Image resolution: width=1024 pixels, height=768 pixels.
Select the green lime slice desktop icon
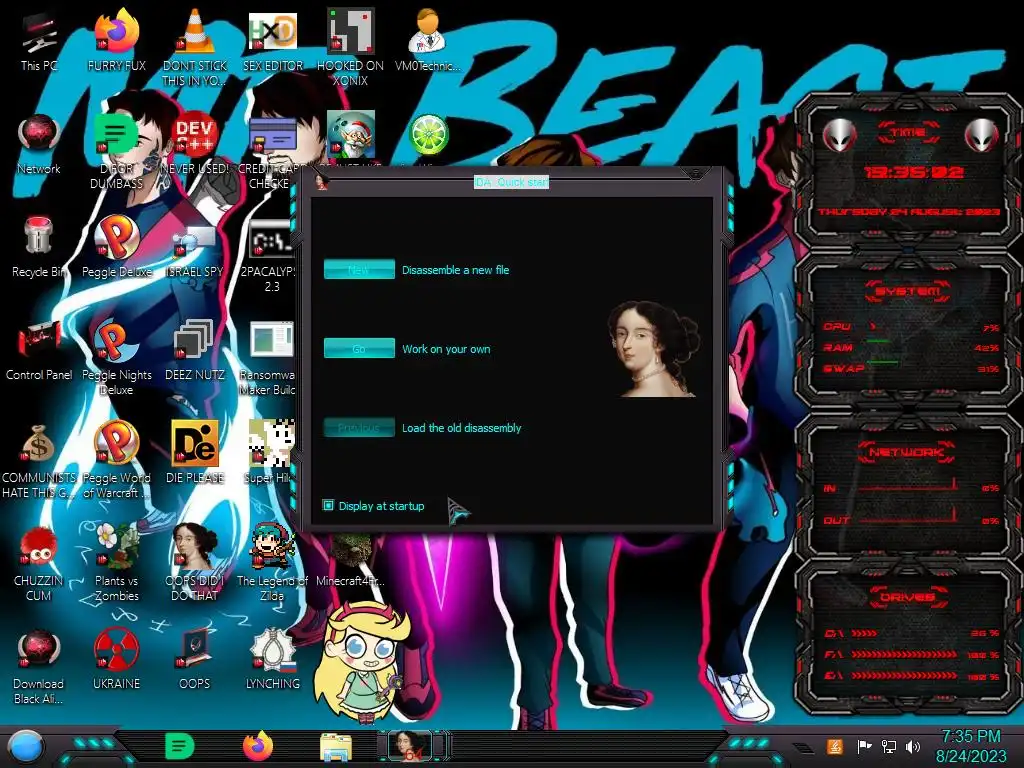point(428,135)
